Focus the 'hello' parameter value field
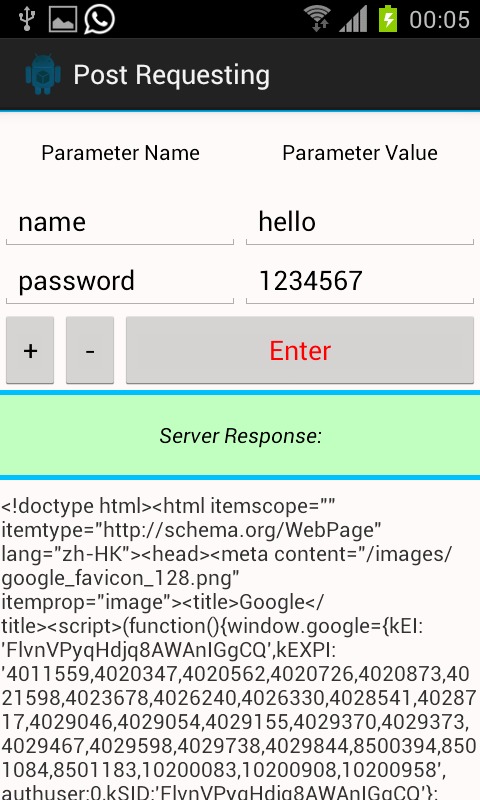 coord(360,223)
